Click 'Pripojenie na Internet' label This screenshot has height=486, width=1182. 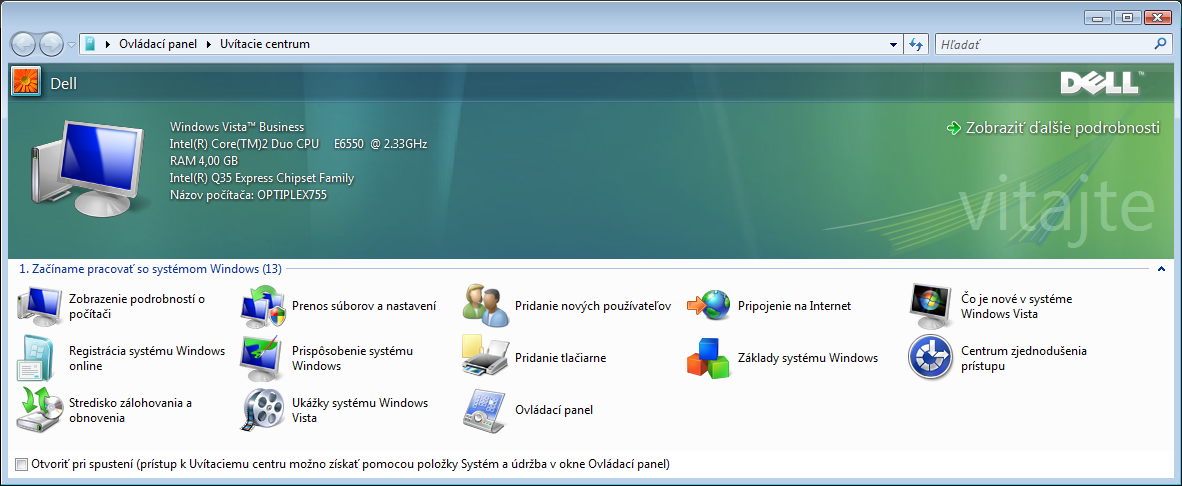[795, 306]
